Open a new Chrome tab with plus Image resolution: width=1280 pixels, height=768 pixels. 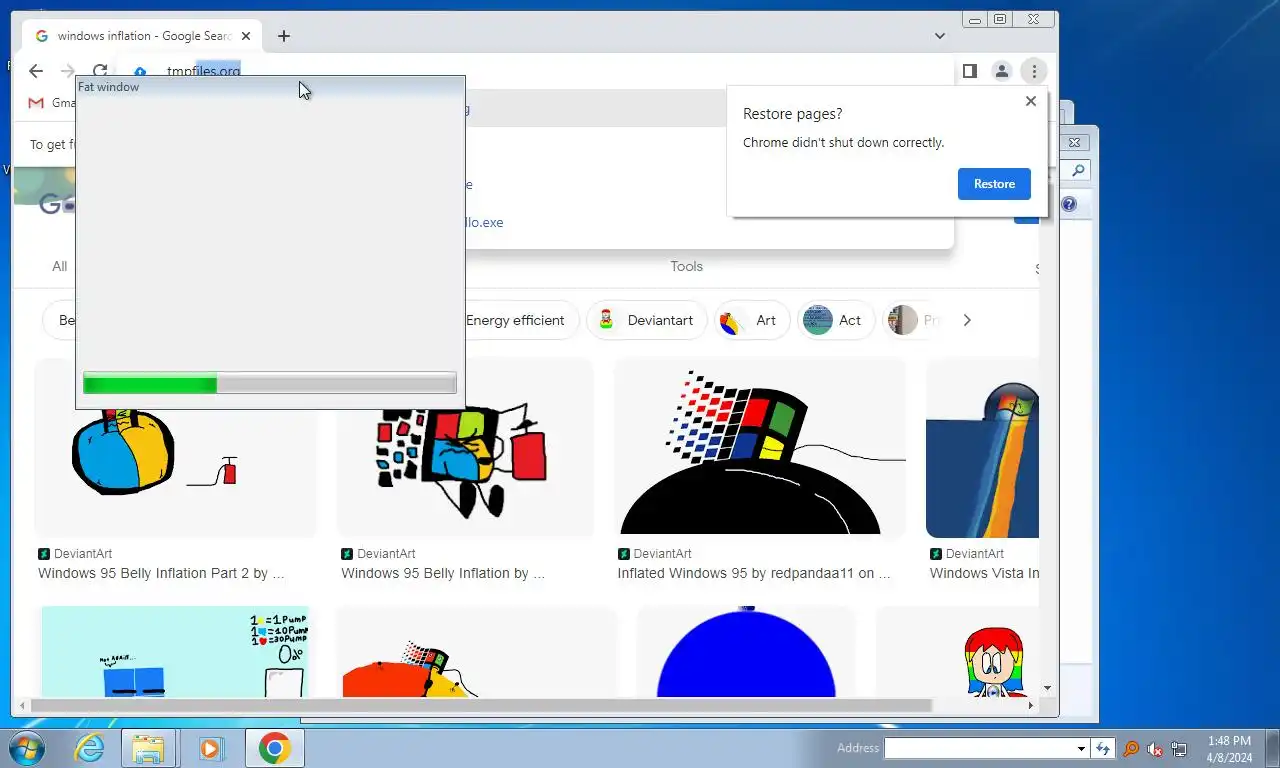tap(284, 36)
